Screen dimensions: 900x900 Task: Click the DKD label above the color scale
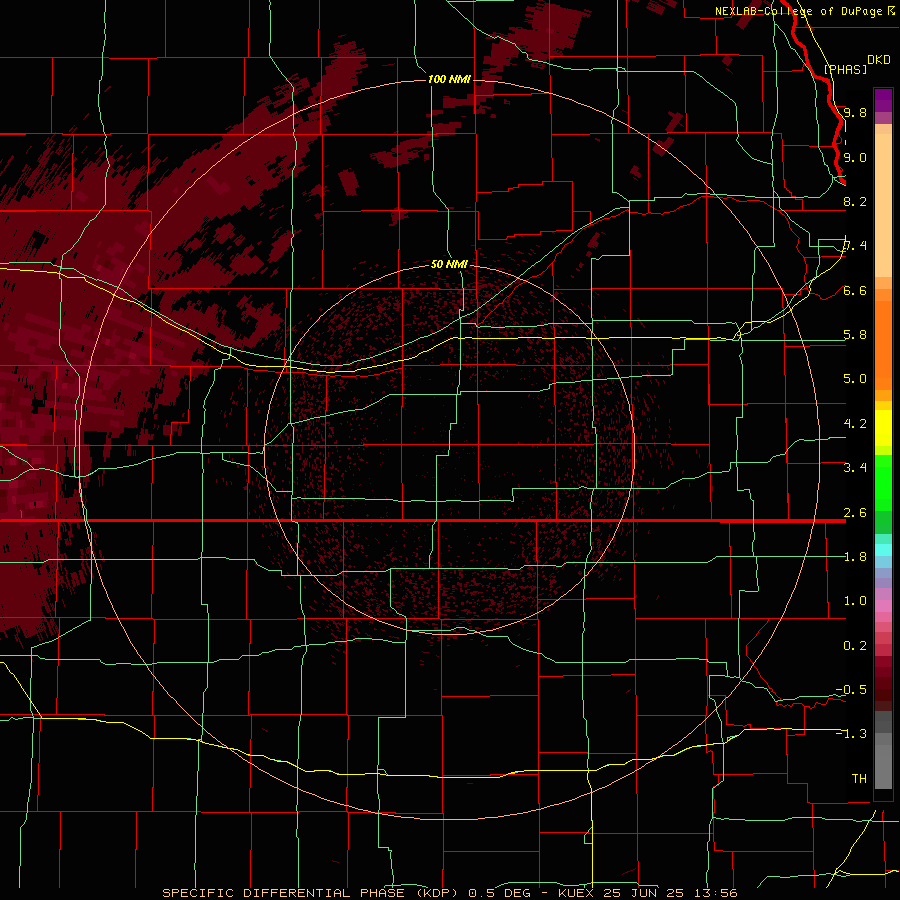click(x=879, y=60)
